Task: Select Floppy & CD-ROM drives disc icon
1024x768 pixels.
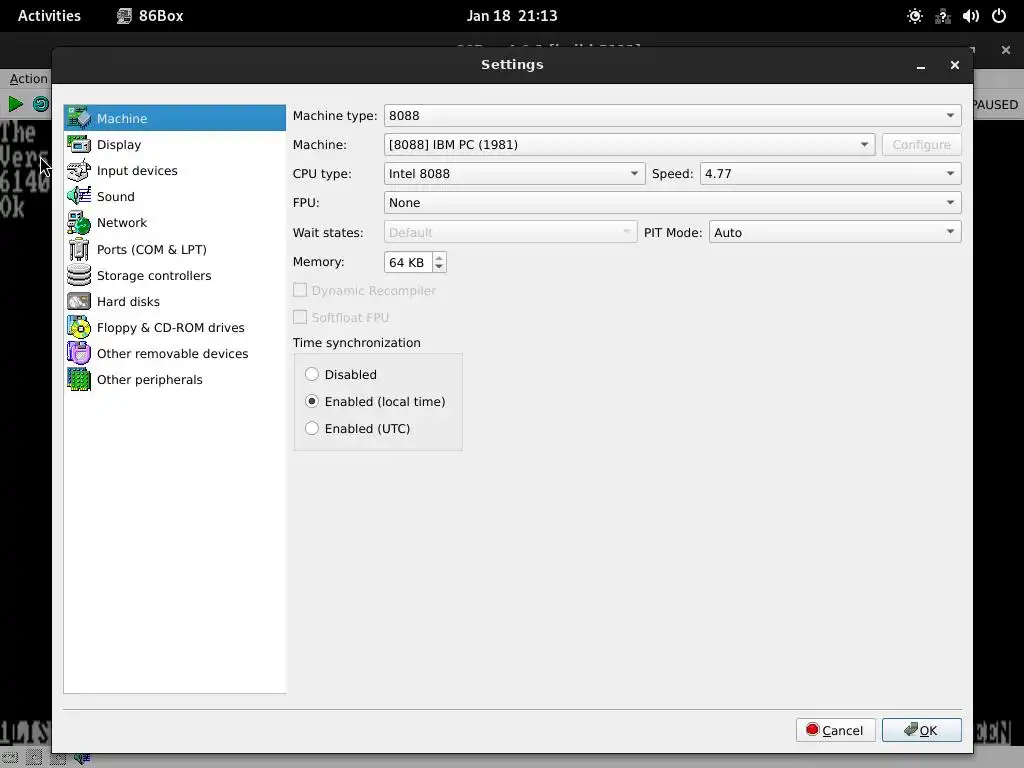Action: pyautogui.click(x=79, y=327)
